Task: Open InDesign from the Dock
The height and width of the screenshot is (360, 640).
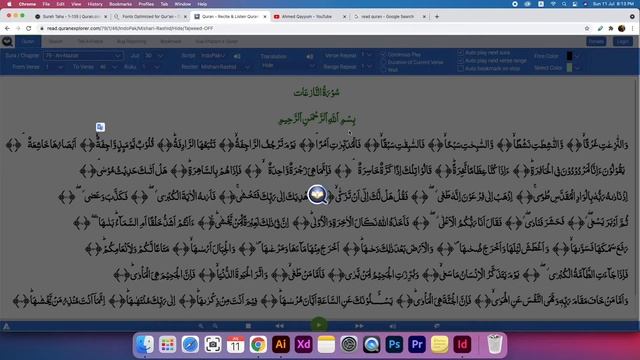Action: click(462, 344)
